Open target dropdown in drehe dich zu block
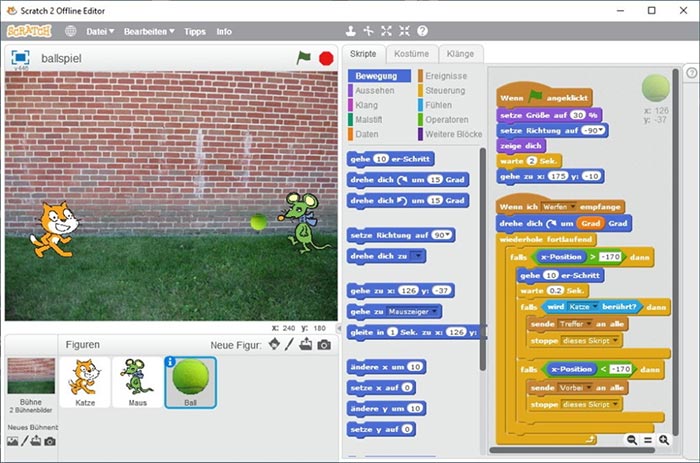The image size is (700, 463). 417,256
